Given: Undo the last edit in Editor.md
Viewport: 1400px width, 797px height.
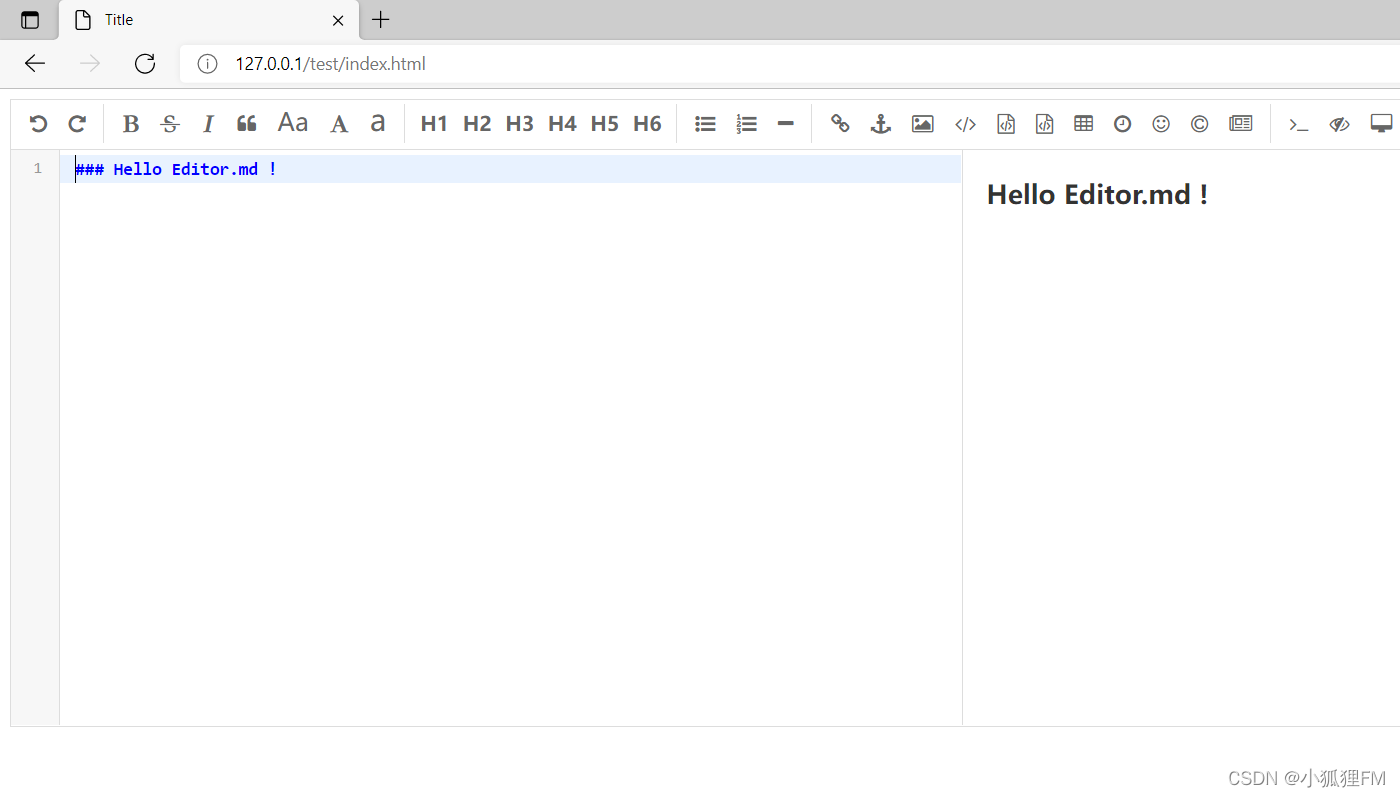Looking at the screenshot, I should [38, 124].
